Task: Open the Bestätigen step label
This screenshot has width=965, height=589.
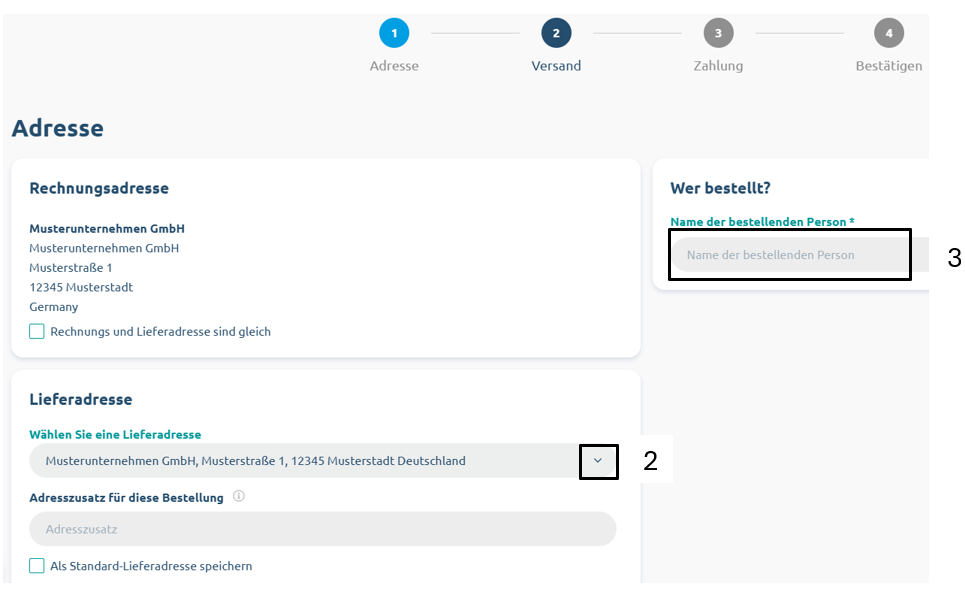Action: coord(889,66)
